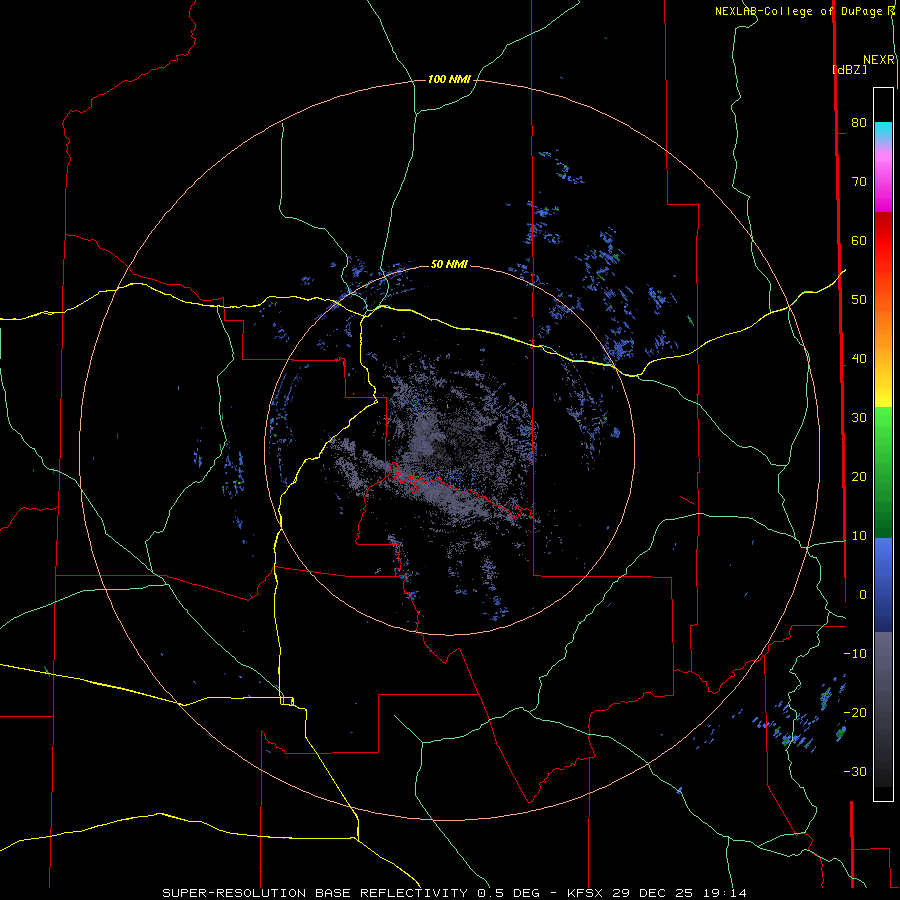Click the NEXLAB-College of DuPage credit text
This screenshot has height=900, width=900.
click(x=798, y=11)
